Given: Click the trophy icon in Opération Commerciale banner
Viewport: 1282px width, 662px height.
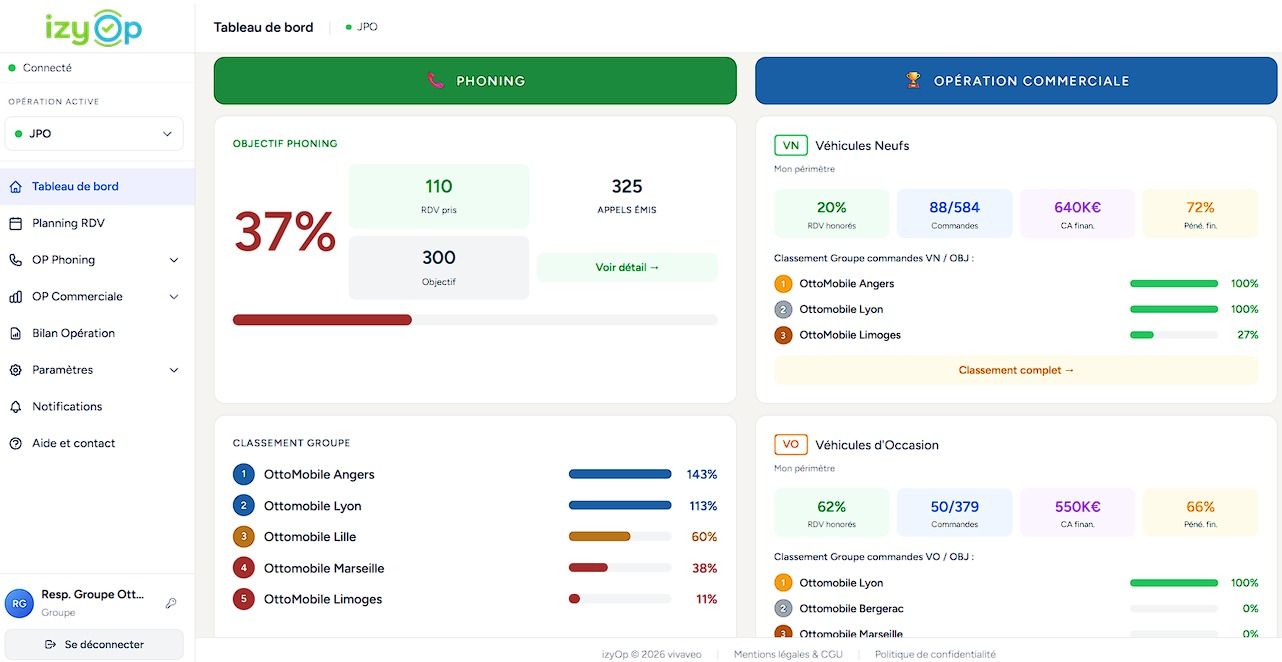Looking at the screenshot, I should pyautogui.click(x=913, y=81).
